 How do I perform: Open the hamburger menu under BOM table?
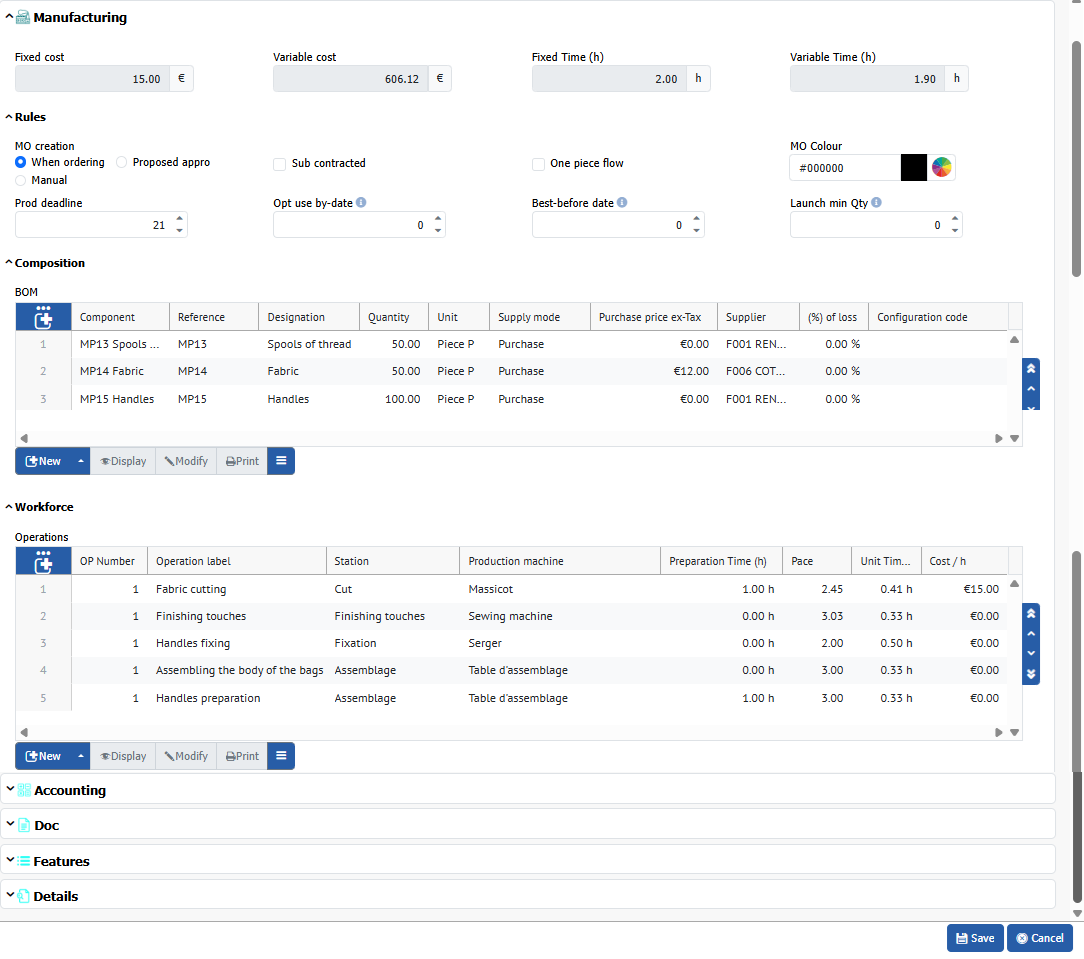(x=281, y=461)
